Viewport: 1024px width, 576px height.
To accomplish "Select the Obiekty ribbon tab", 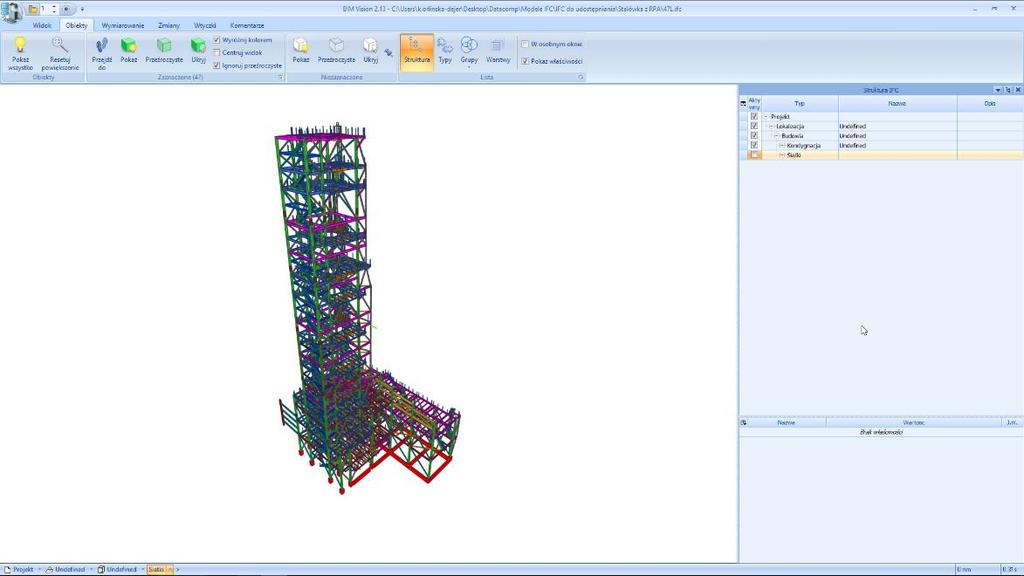I will point(76,25).
